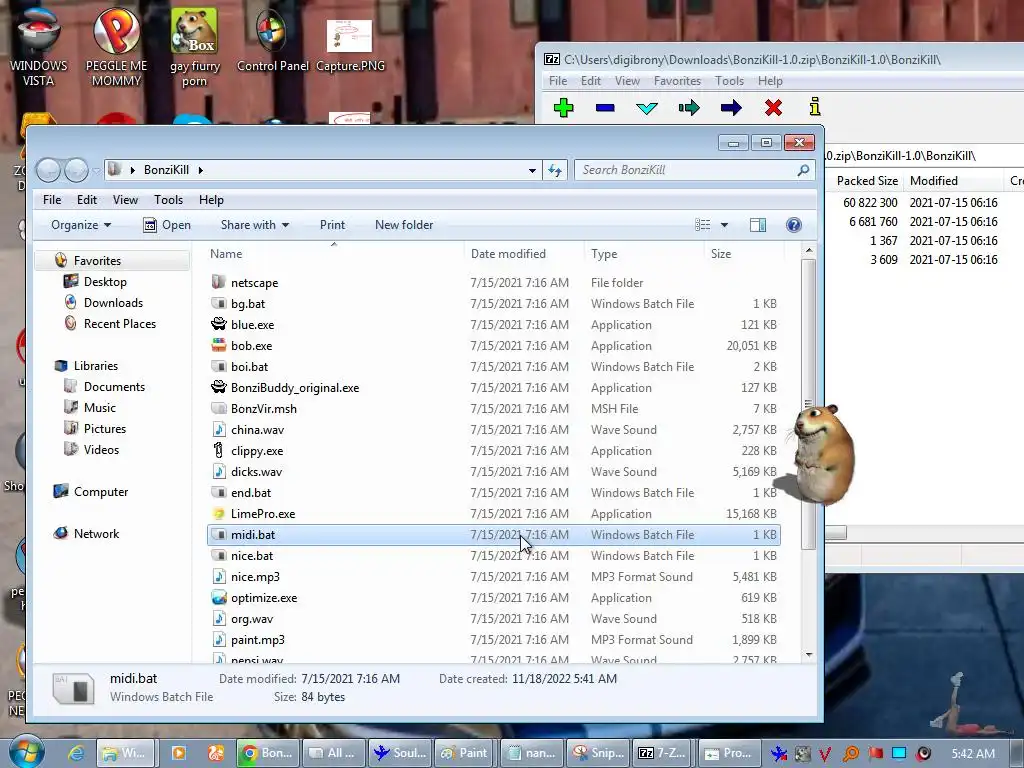
Task: Click the Windows Start orb
Action: point(26,751)
